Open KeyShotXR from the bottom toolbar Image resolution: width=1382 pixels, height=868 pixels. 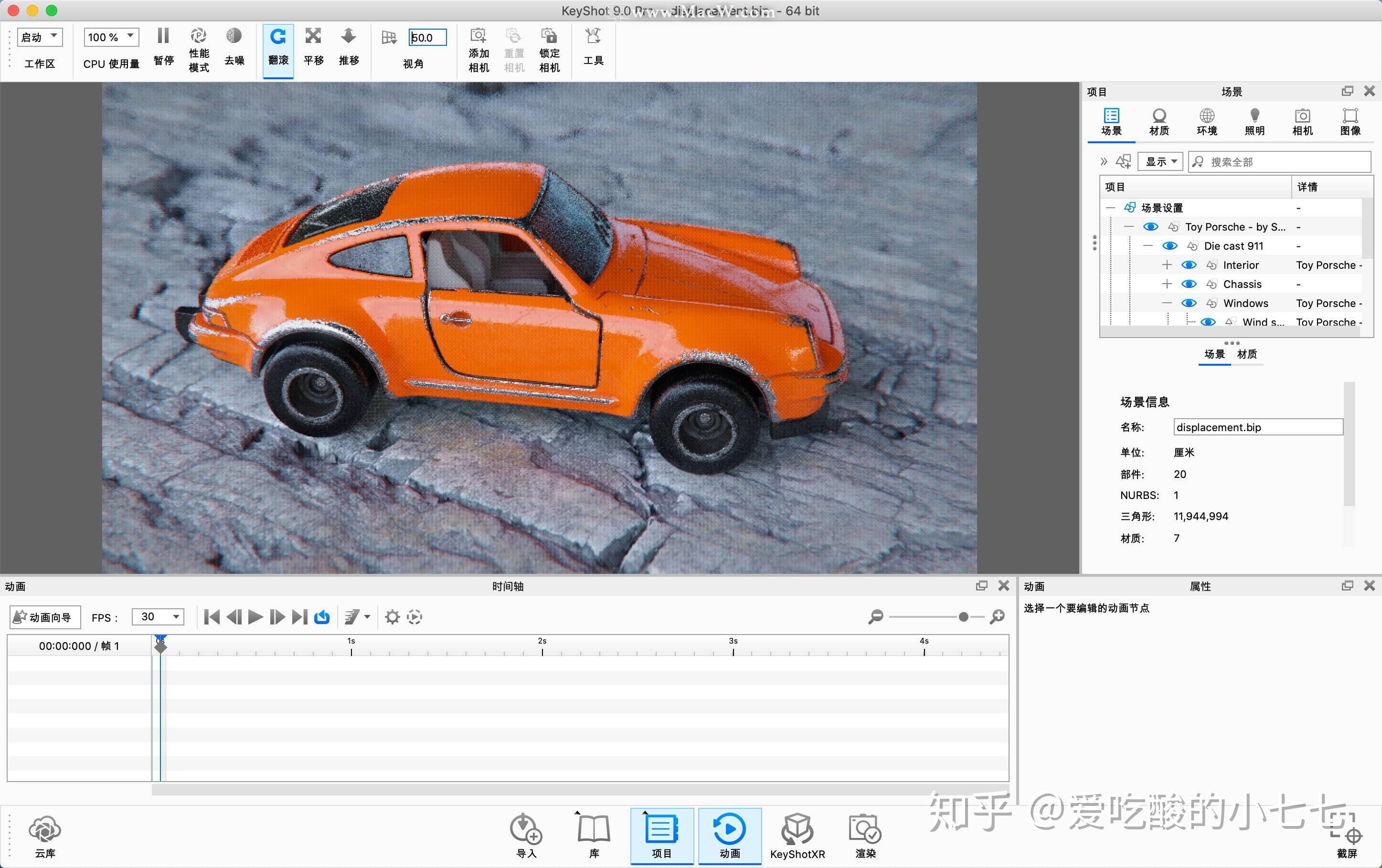(x=797, y=836)
